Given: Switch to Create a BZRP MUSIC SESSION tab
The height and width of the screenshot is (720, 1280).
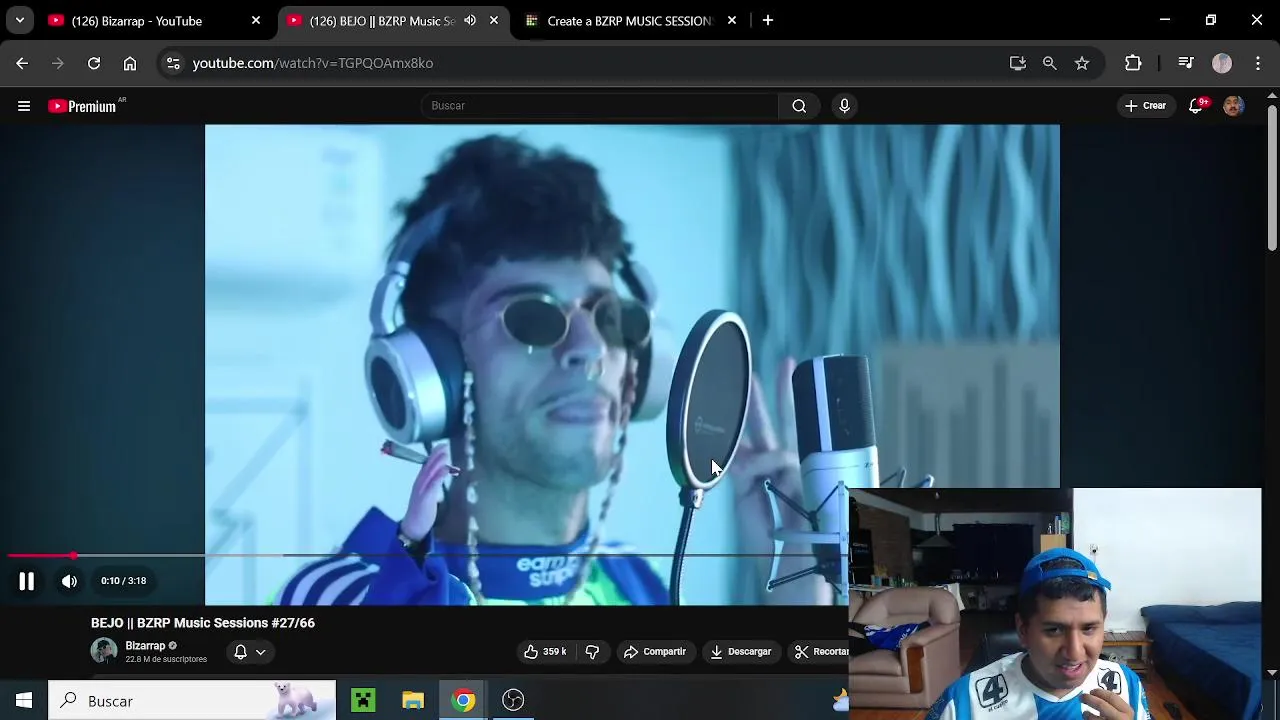Looking at the screenshot, I should (x=628, y=21).
